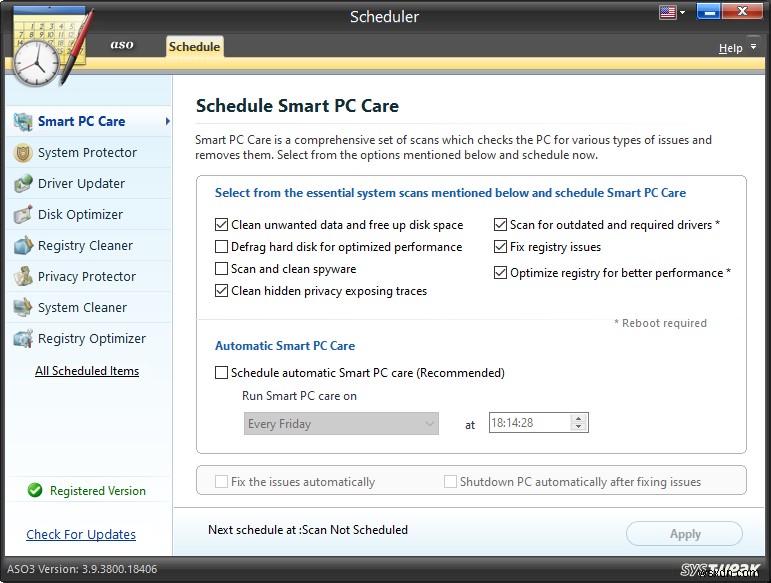The height and width of the screenshot is (583, 771).
Task: Open the Help dropdown arrow
Action: (x=753, y=47)
